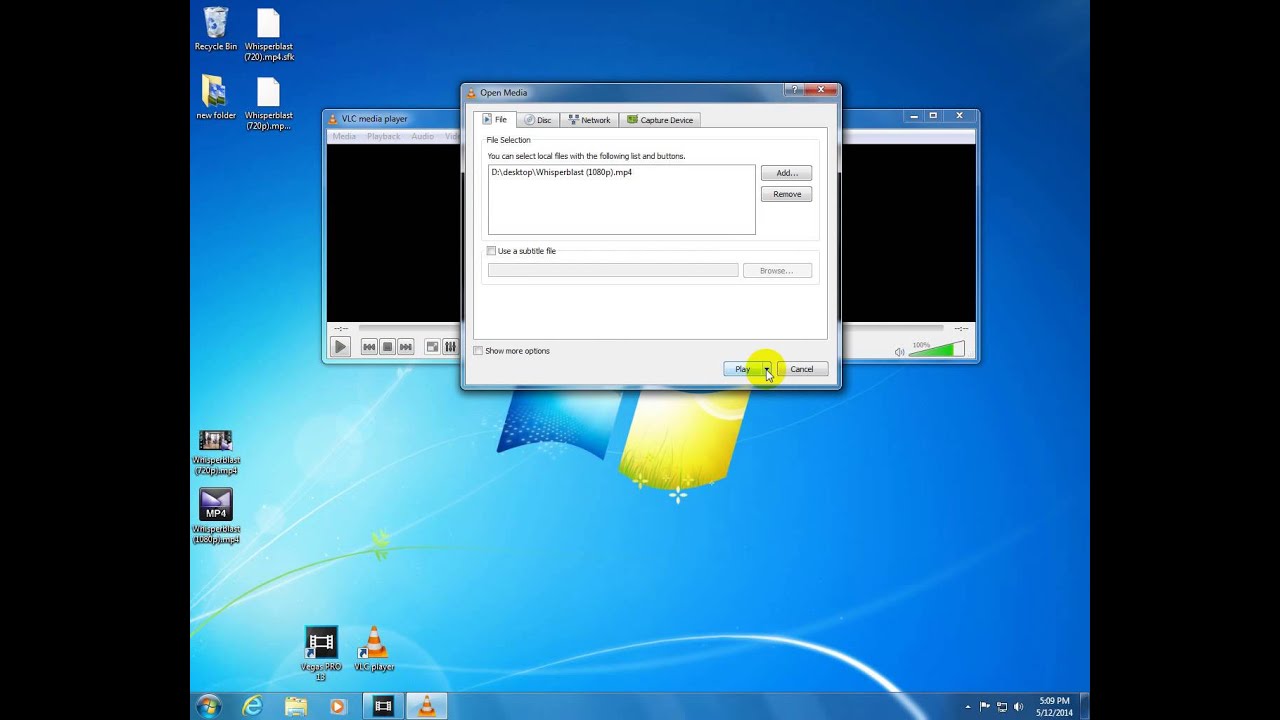1280x720 pixels.
Task: Click Vegas Pro taskbar icon
Action: point(383,706)
